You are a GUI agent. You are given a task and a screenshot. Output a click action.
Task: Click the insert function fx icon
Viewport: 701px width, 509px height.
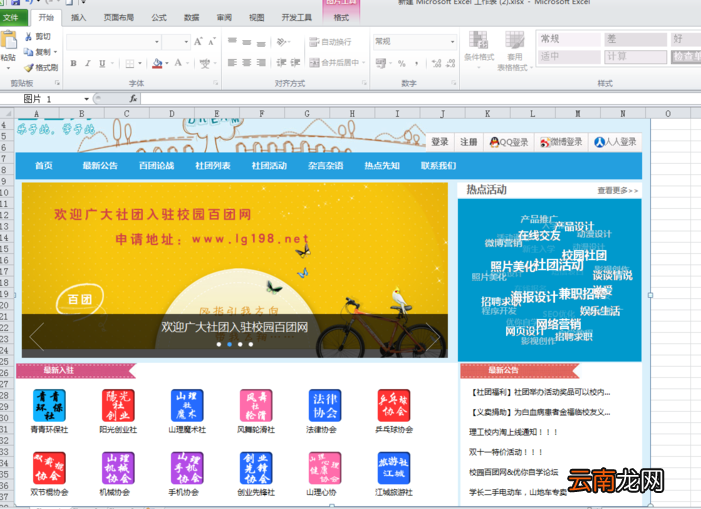pyautogui.click(x=133, y=98)
